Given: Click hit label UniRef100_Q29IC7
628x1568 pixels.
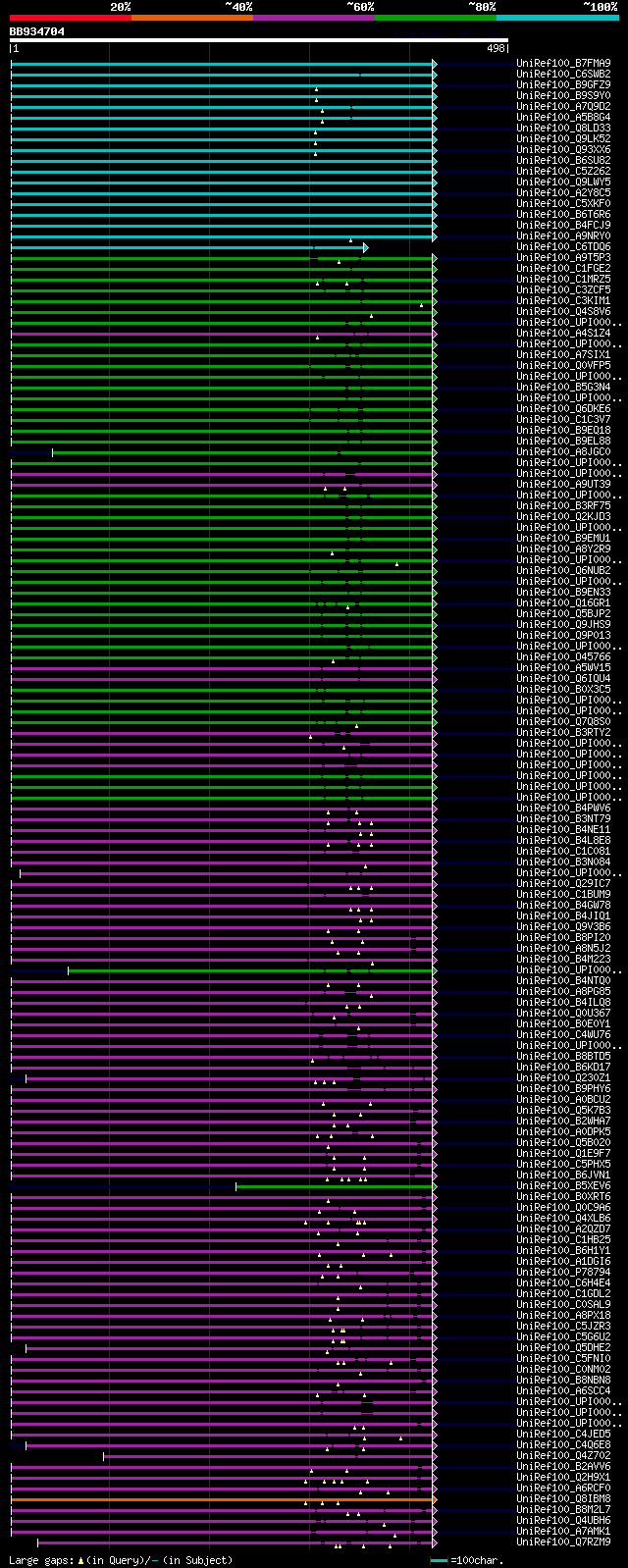Looking at the screenshot, I should [563, 884].
